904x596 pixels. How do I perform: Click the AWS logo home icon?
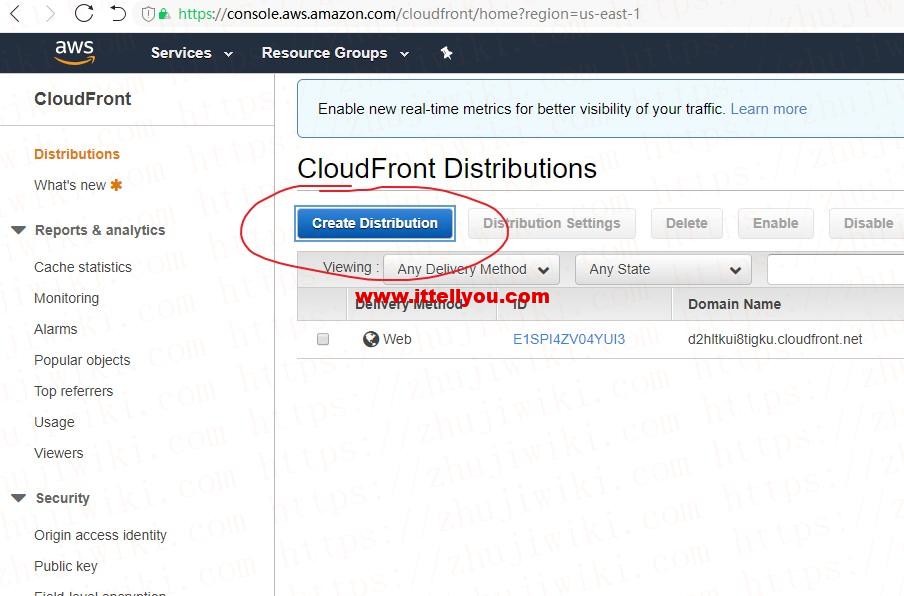coord(74,52)
